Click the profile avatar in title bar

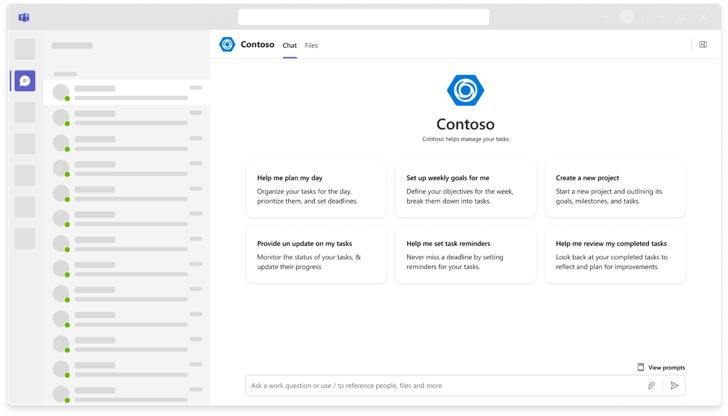click(627, 17)
